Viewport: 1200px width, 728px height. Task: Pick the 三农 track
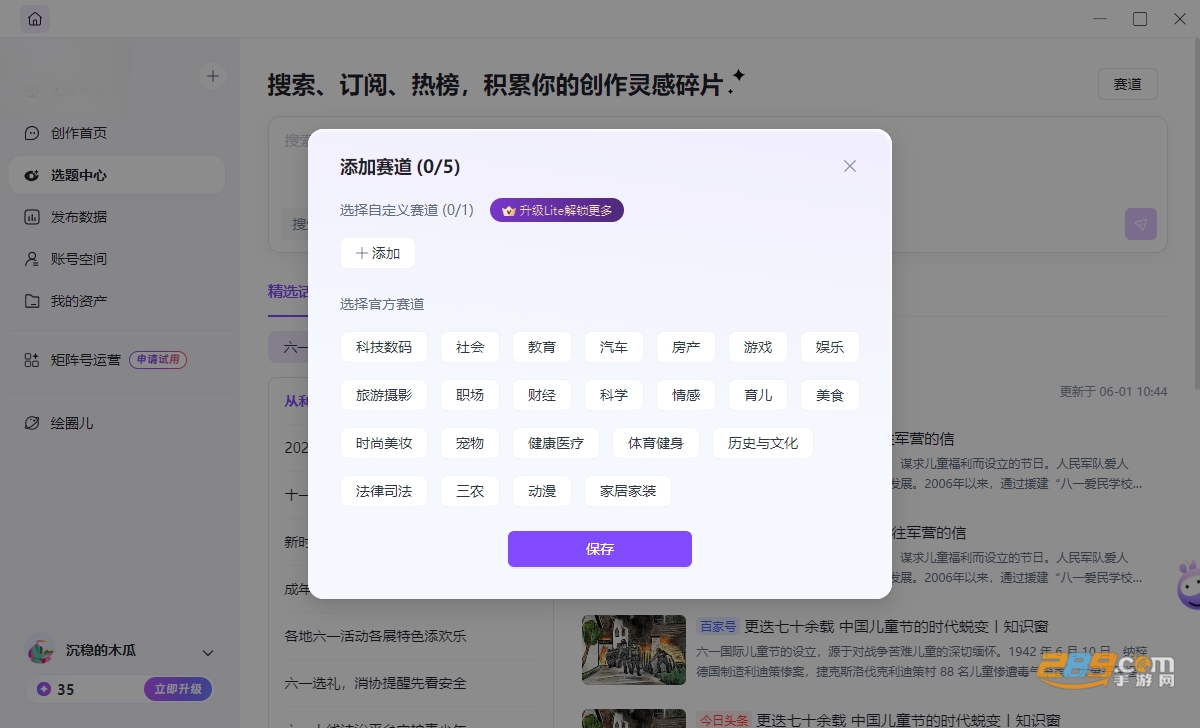pyautogui.click(x=470, y=491)
